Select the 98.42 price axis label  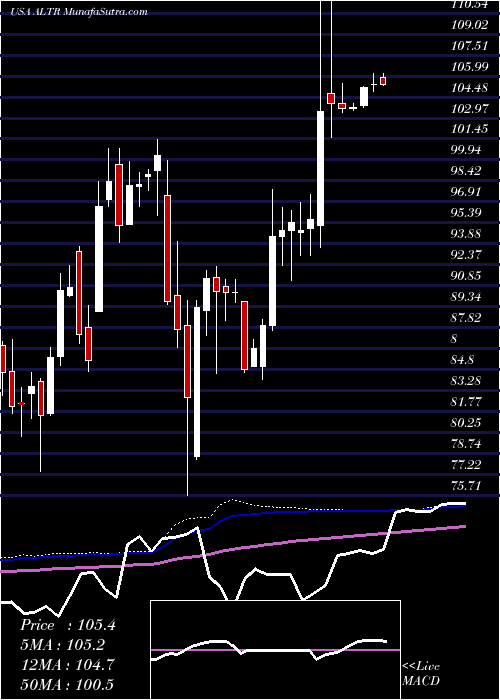click(466, 171)
